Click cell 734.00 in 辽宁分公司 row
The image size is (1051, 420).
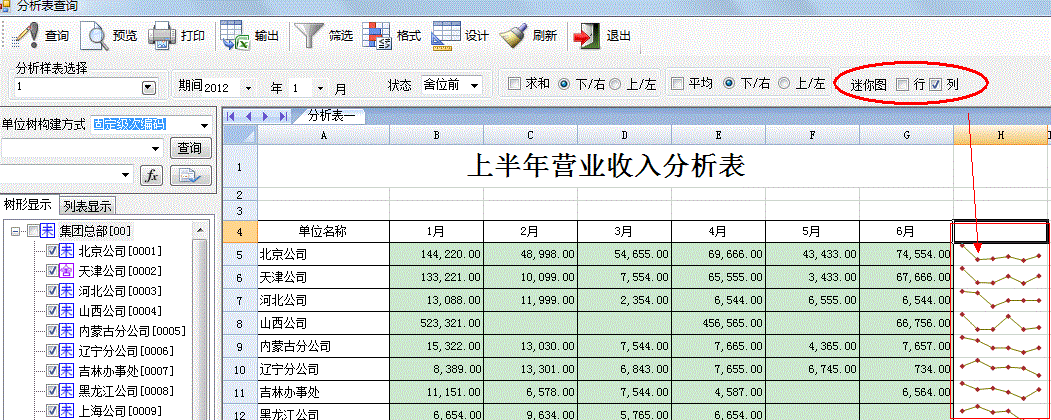point(906,369)
